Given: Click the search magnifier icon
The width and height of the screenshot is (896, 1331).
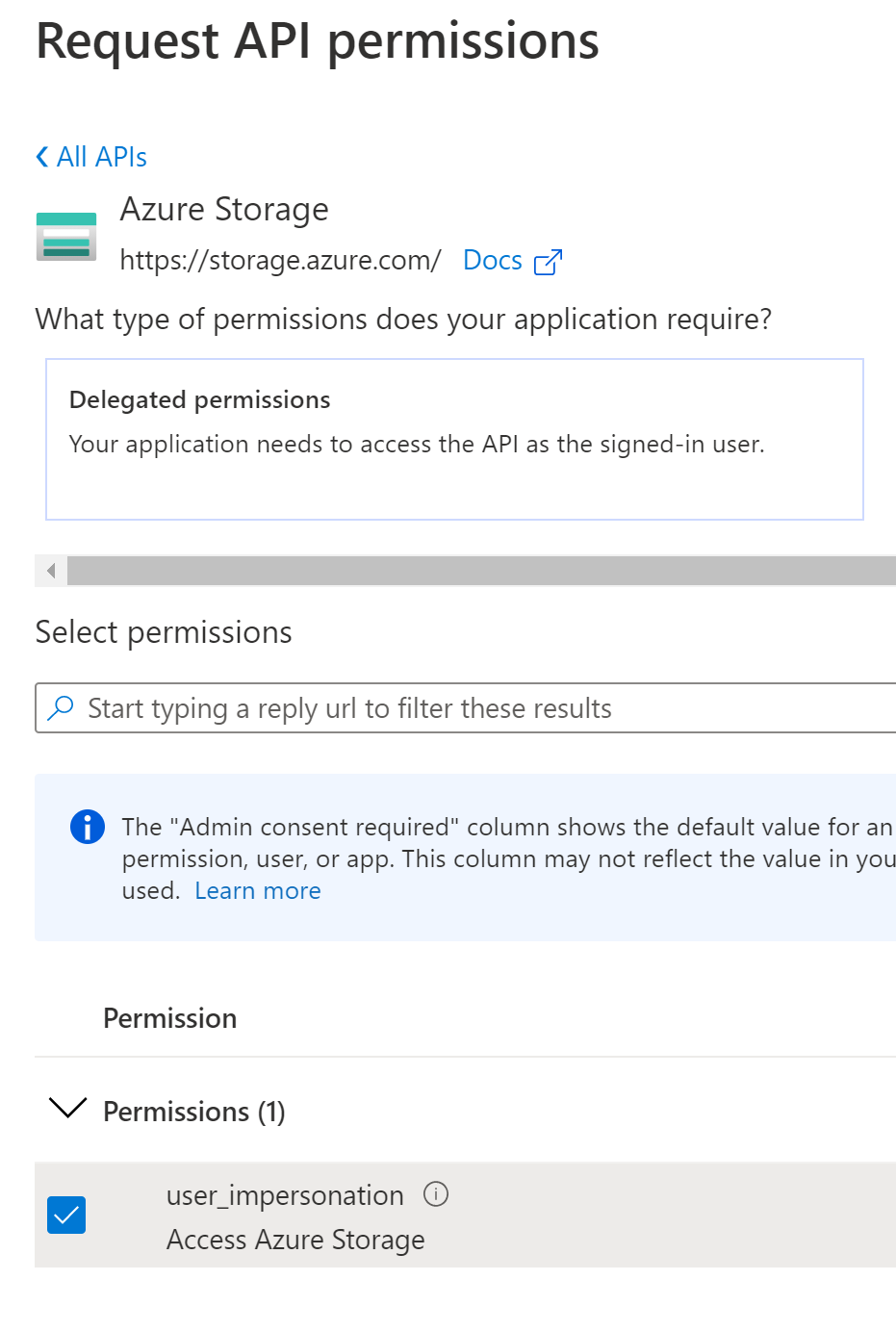Looking at the screenshot, I should [61, 706].
